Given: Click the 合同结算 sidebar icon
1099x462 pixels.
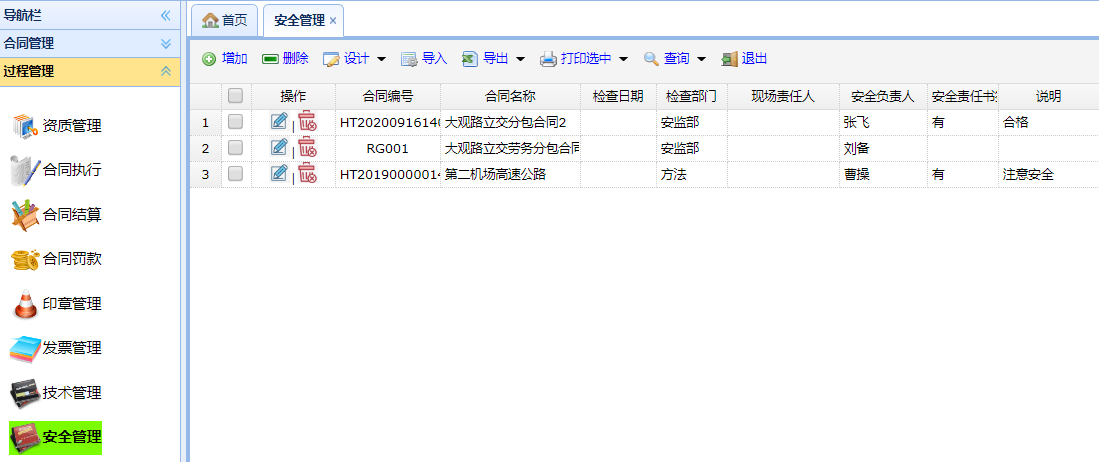Looking at the screenshot, I should 25,215.
